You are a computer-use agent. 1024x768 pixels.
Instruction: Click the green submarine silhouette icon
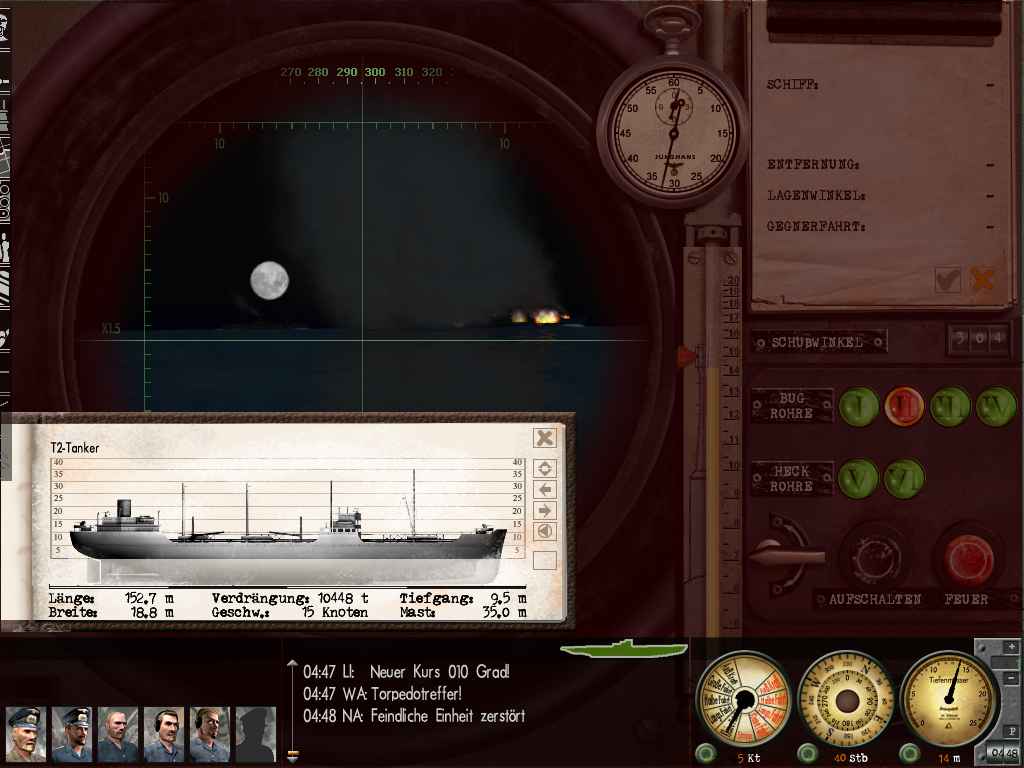pos(624,648)
